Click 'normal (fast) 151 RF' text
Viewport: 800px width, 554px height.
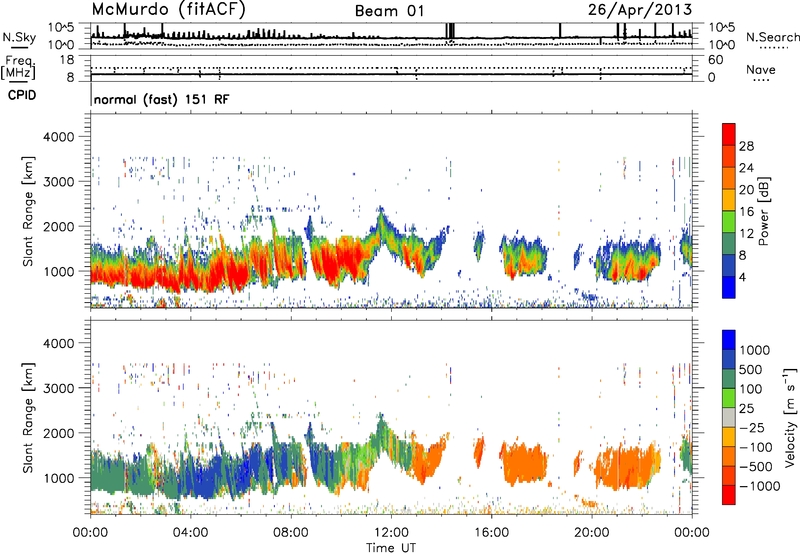pyautogui.click(x=162, y=99)
